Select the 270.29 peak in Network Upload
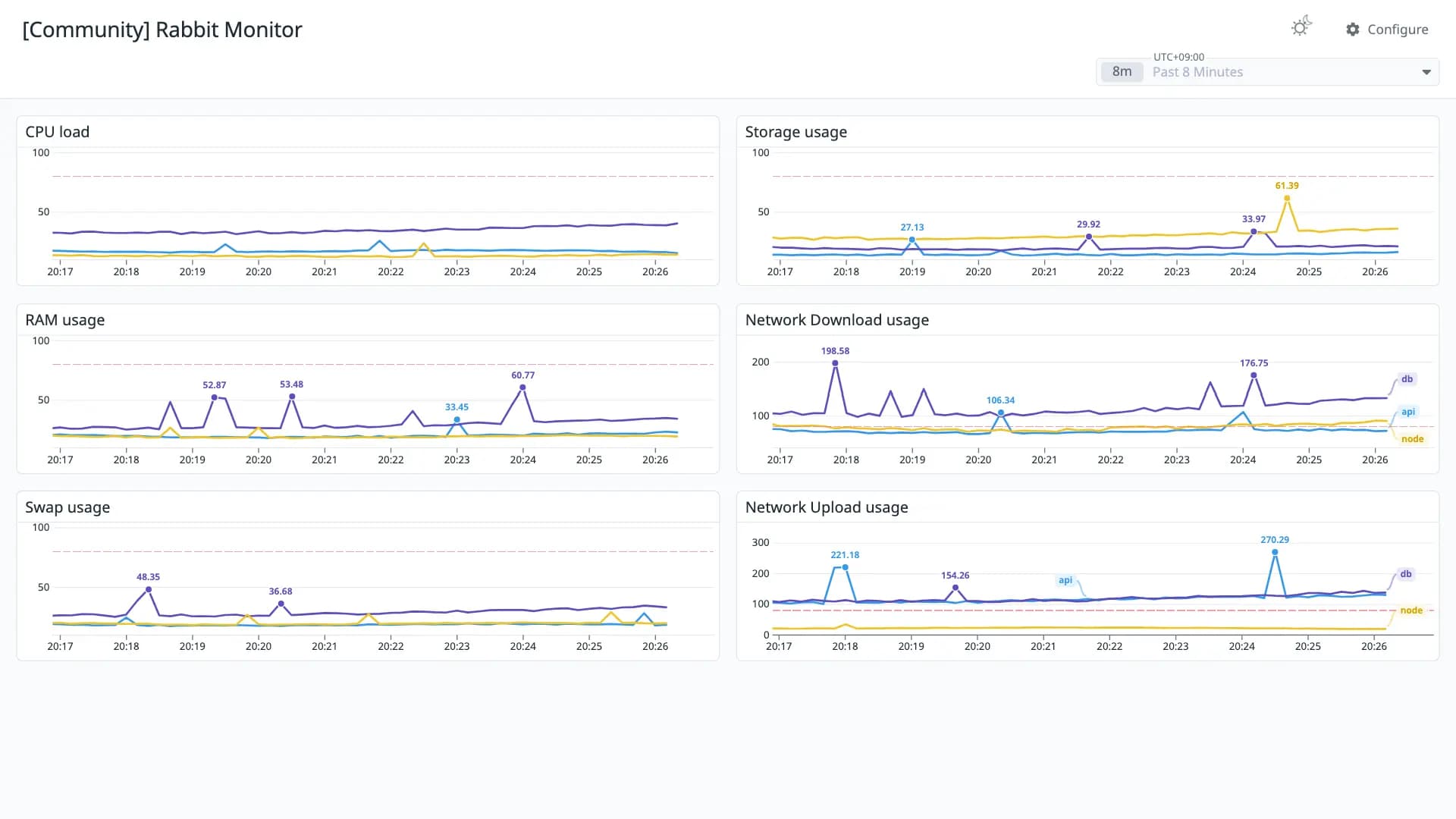 tap(1275, 552)
